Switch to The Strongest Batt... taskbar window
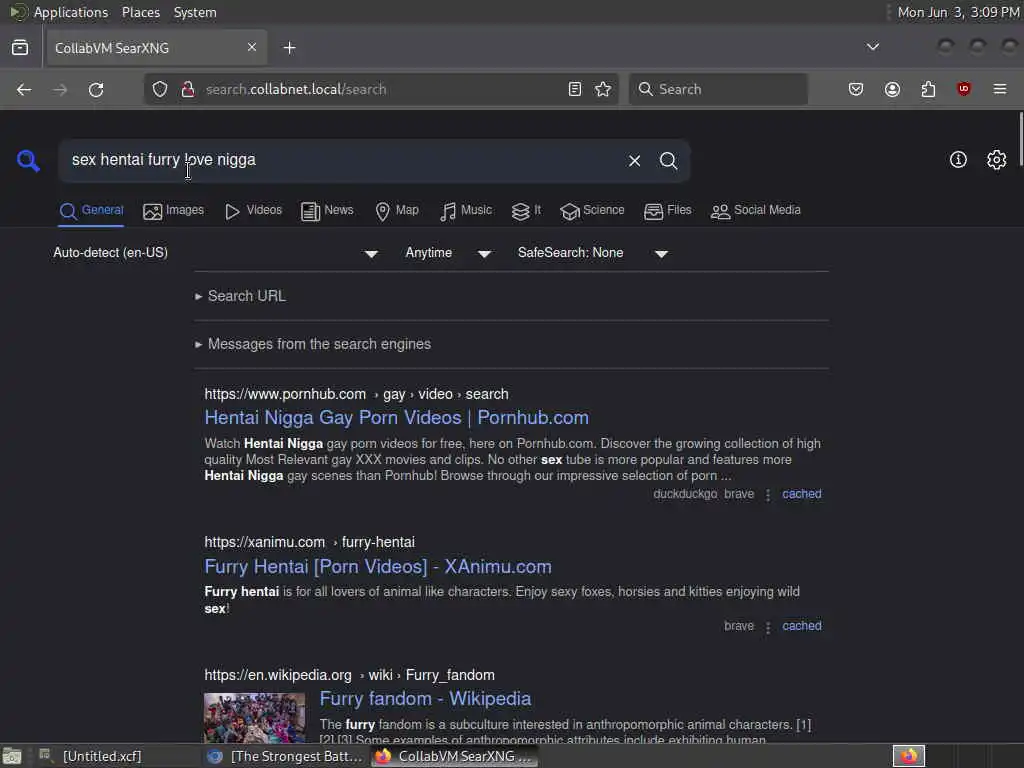 pyautogui.click(x=285, y=756)
